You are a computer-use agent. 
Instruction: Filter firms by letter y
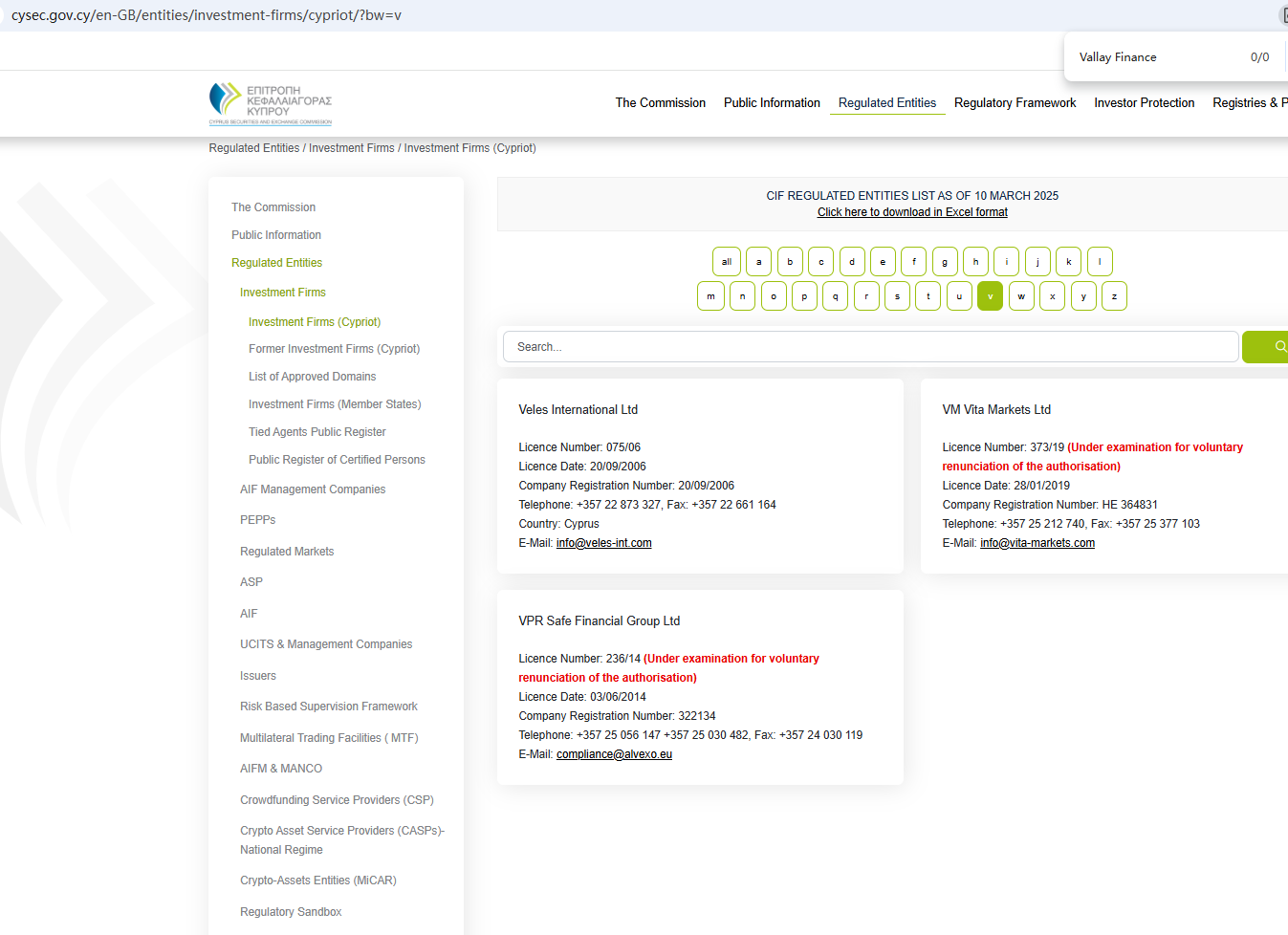point(1083,296)
